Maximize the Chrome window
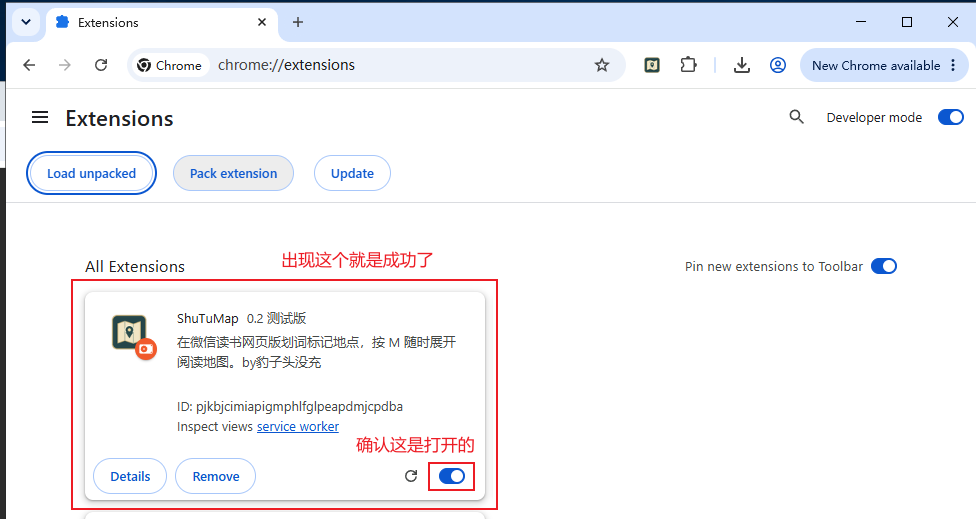976x519 pixels. pyautogui.click(x=907, y=22)
